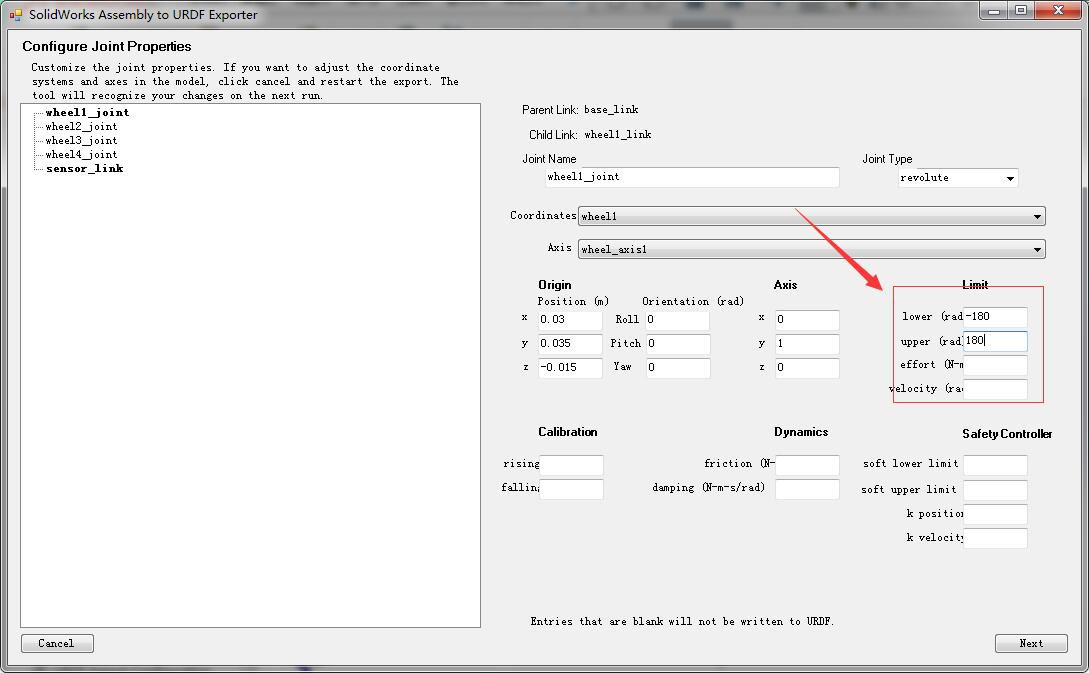Image resolution: width=1089 pixels, height=673 pixels.
Task: Click the Origin position z field
Action: point(570,367)
